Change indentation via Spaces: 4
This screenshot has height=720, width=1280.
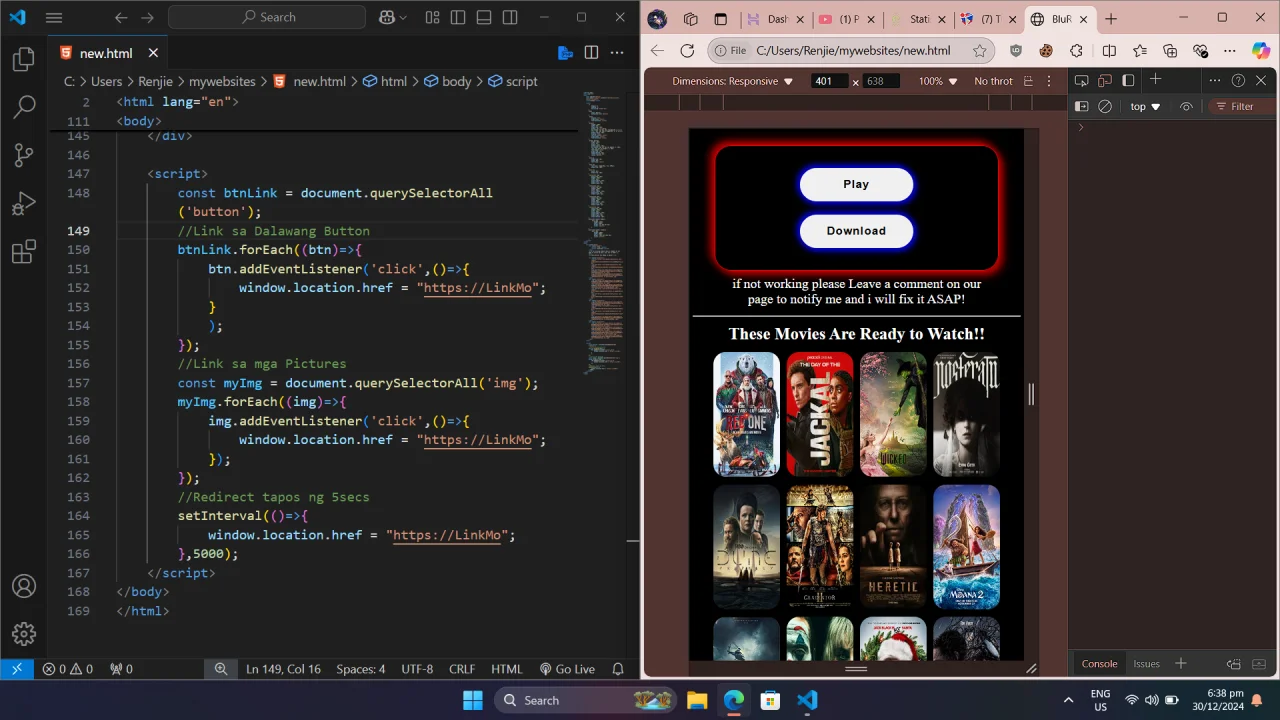tap(360, 669)
